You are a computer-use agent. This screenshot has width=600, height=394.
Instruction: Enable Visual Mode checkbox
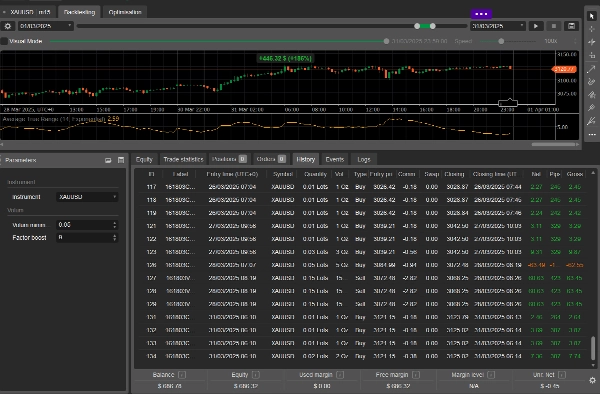click(4, 41)
